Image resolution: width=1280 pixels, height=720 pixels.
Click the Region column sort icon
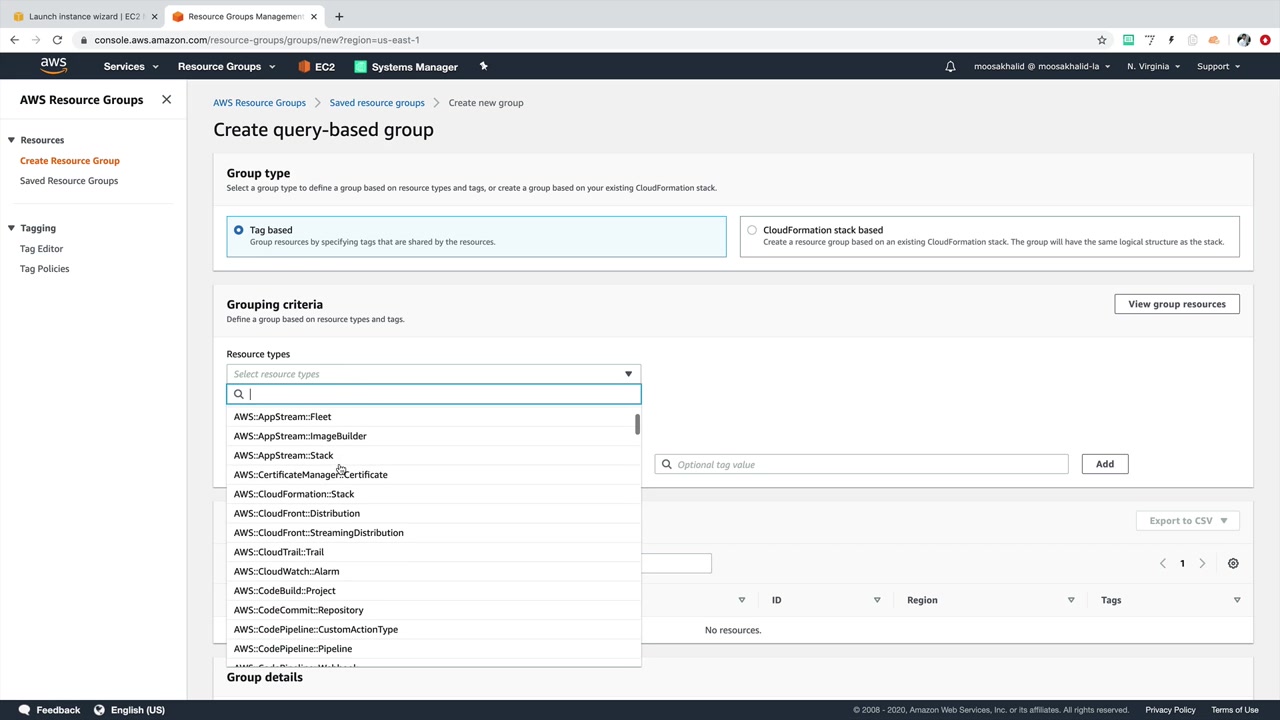(1071, 600)
